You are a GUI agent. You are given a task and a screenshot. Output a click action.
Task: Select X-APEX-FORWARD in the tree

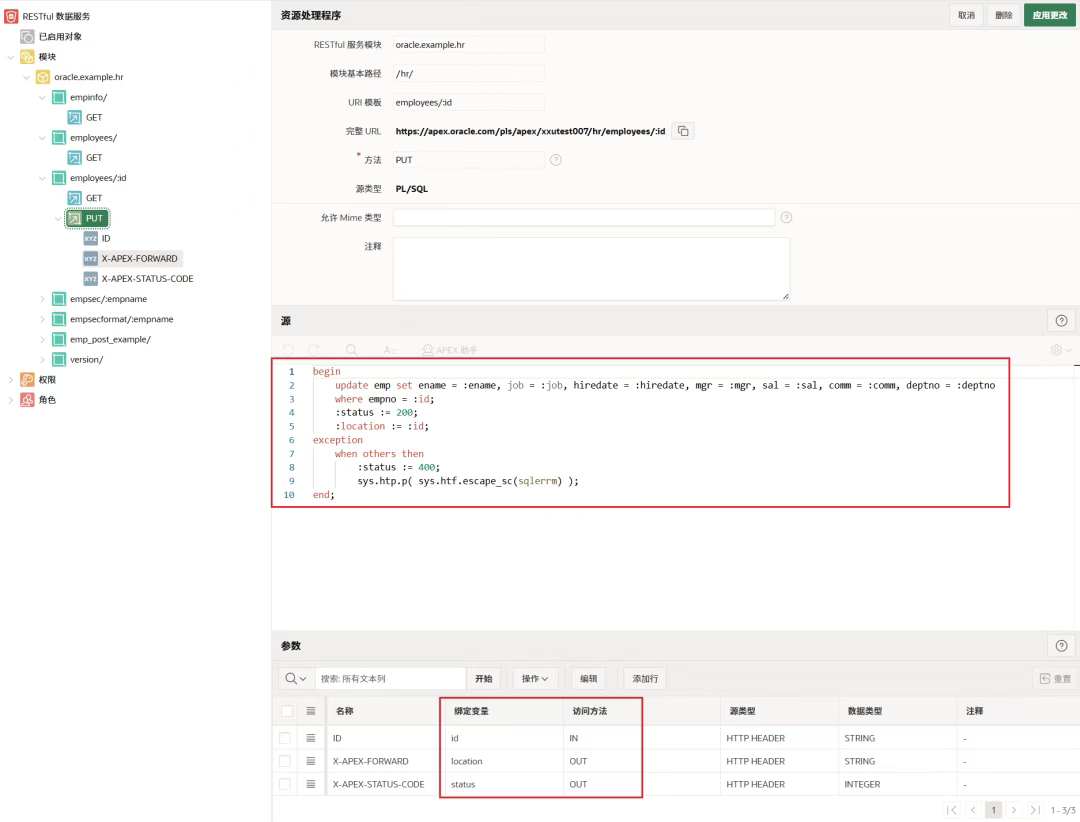[140, 258]
